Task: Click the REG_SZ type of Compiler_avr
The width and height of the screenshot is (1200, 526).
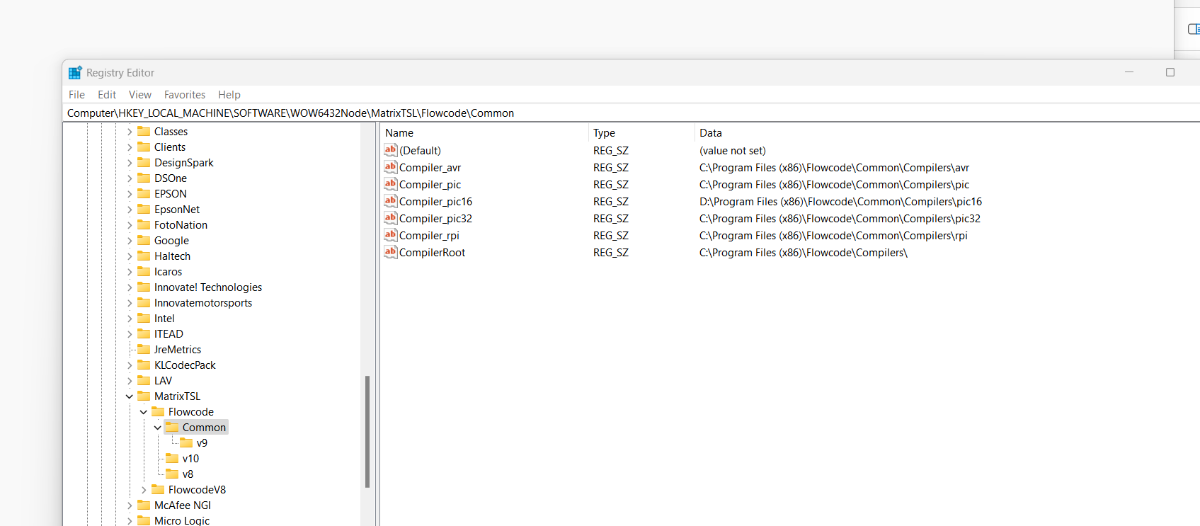Action: [x=611, y=167]
